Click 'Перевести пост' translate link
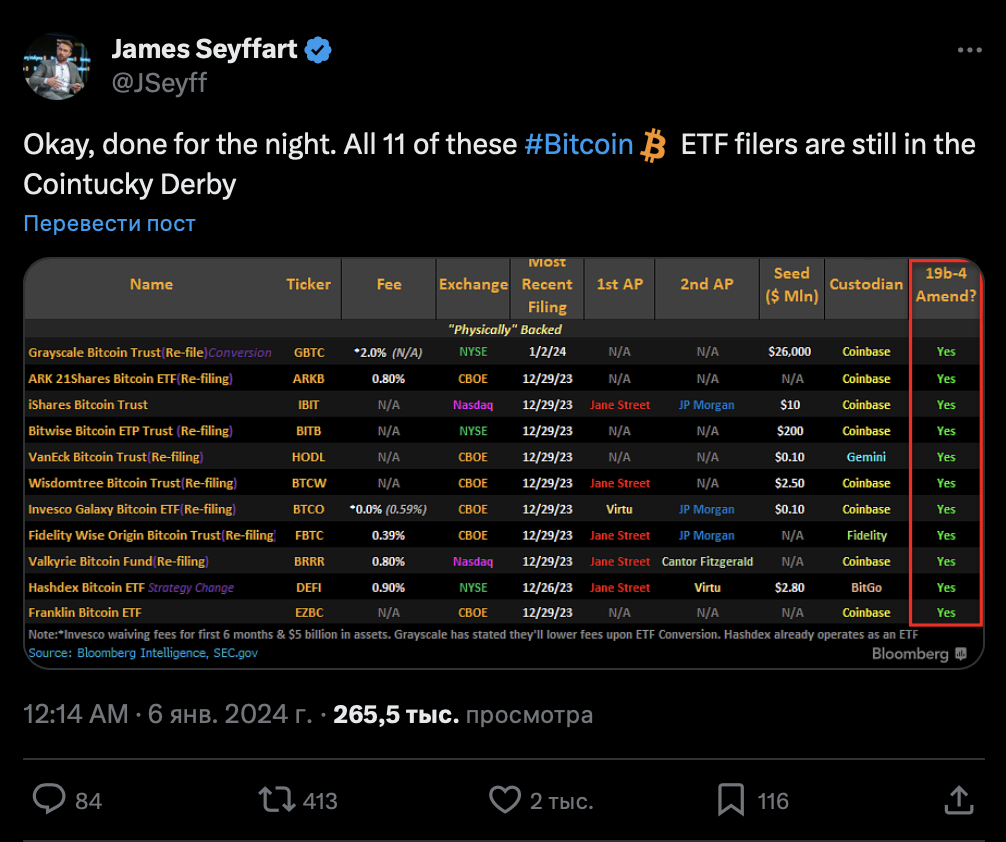 (109, 223)
